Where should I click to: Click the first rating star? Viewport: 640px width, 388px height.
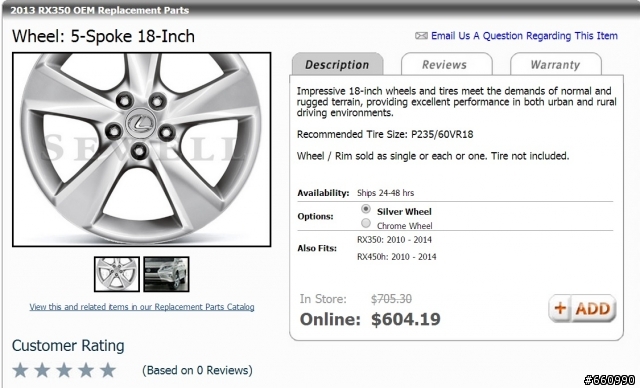20,370
